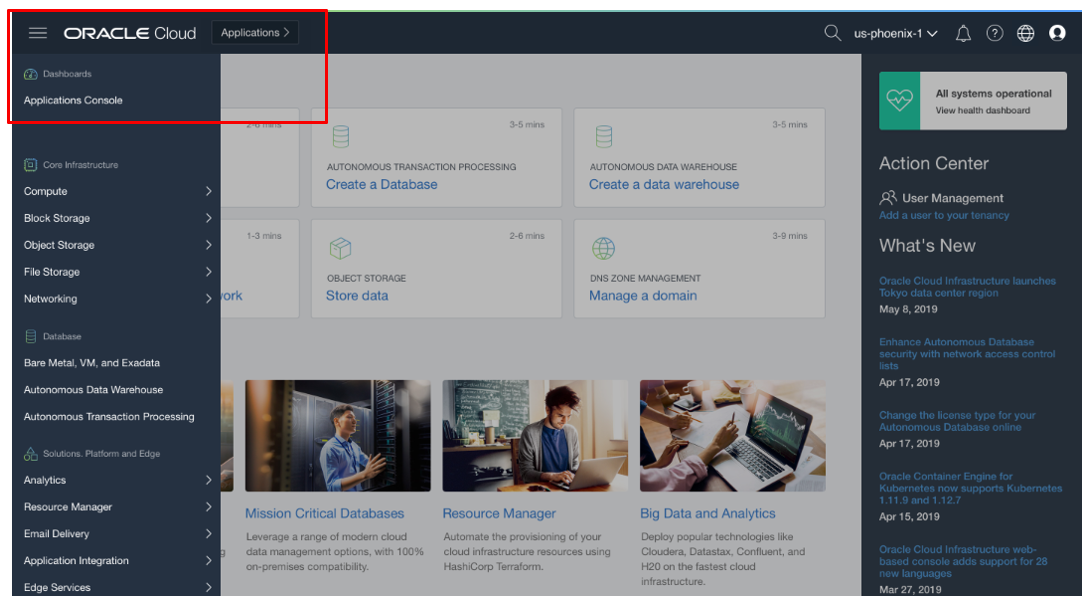The image size is (1086, 602).
Task: Select Applications Console in the menu
Action: (x=73, y=100)
